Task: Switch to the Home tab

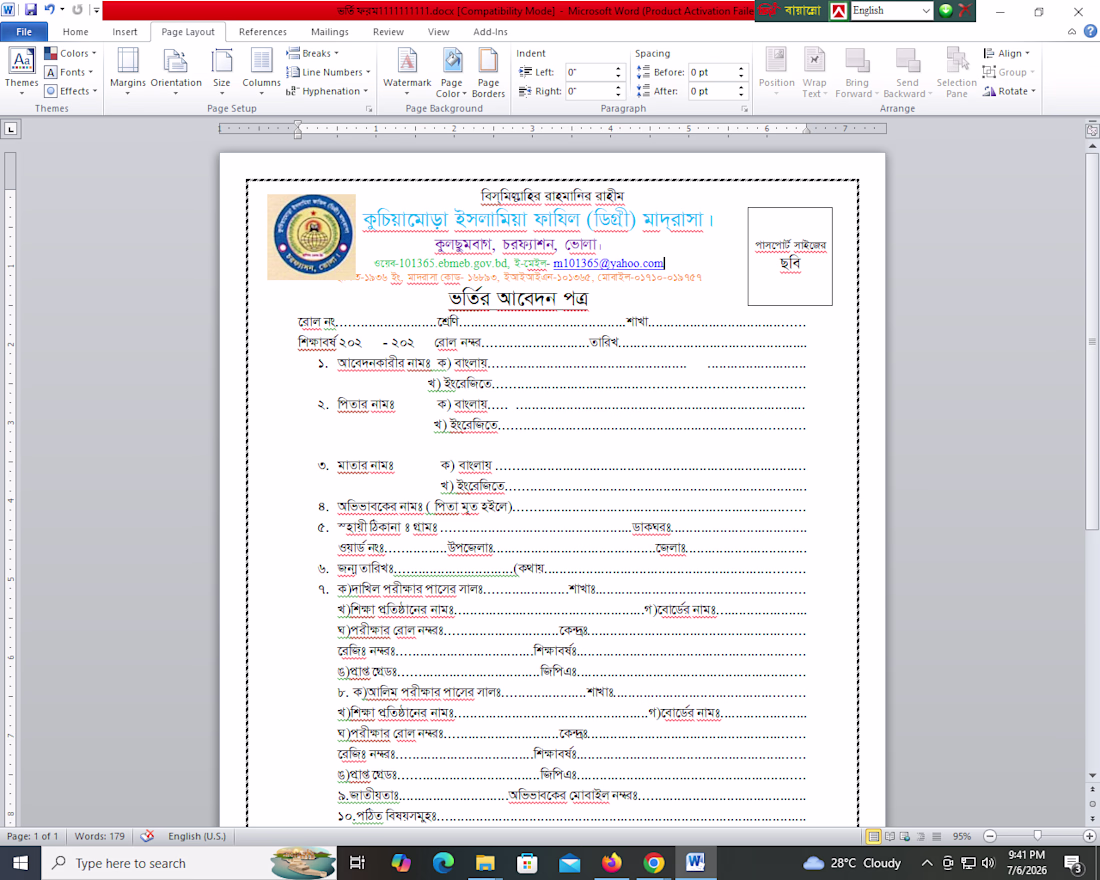Action: (x=75, y=32)
